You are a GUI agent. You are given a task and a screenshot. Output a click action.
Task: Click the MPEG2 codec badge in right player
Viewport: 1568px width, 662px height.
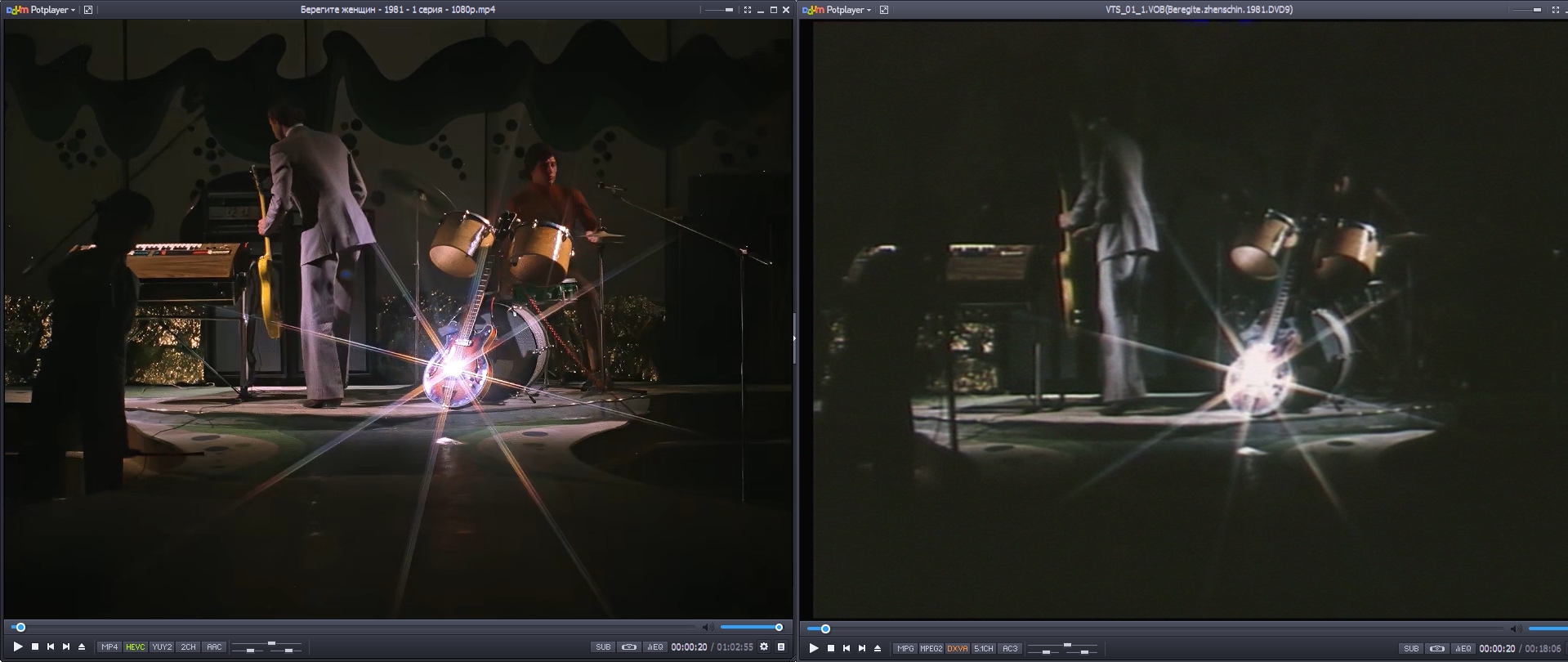[931, 648]
